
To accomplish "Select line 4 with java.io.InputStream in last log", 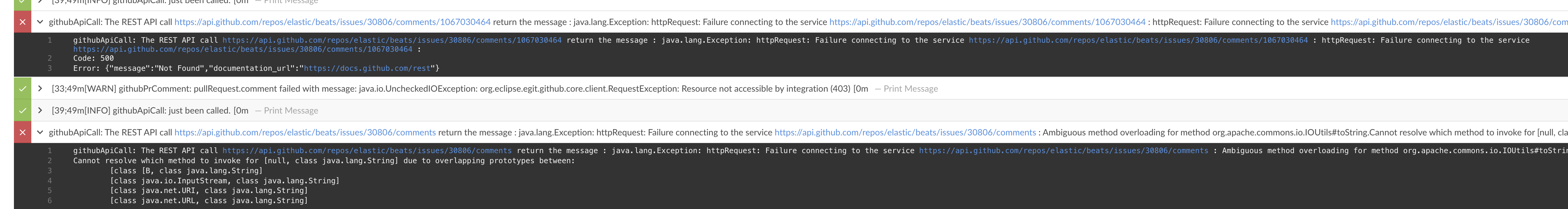I will click(x=49, y=181).
